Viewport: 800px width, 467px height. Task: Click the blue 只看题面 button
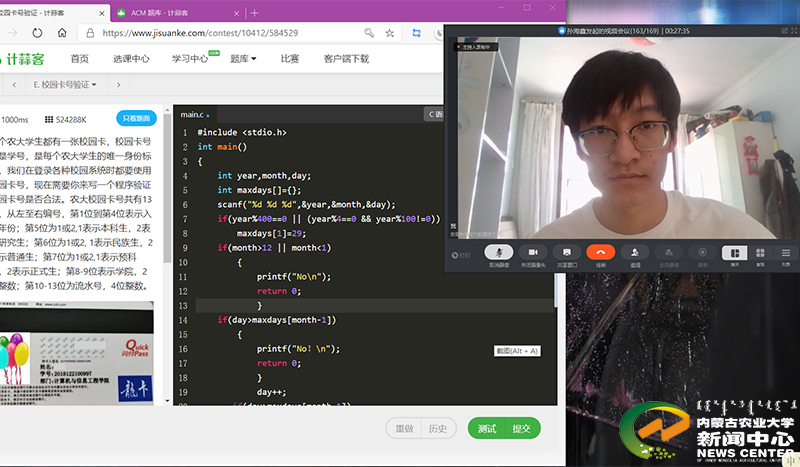[x=136, y=118]
